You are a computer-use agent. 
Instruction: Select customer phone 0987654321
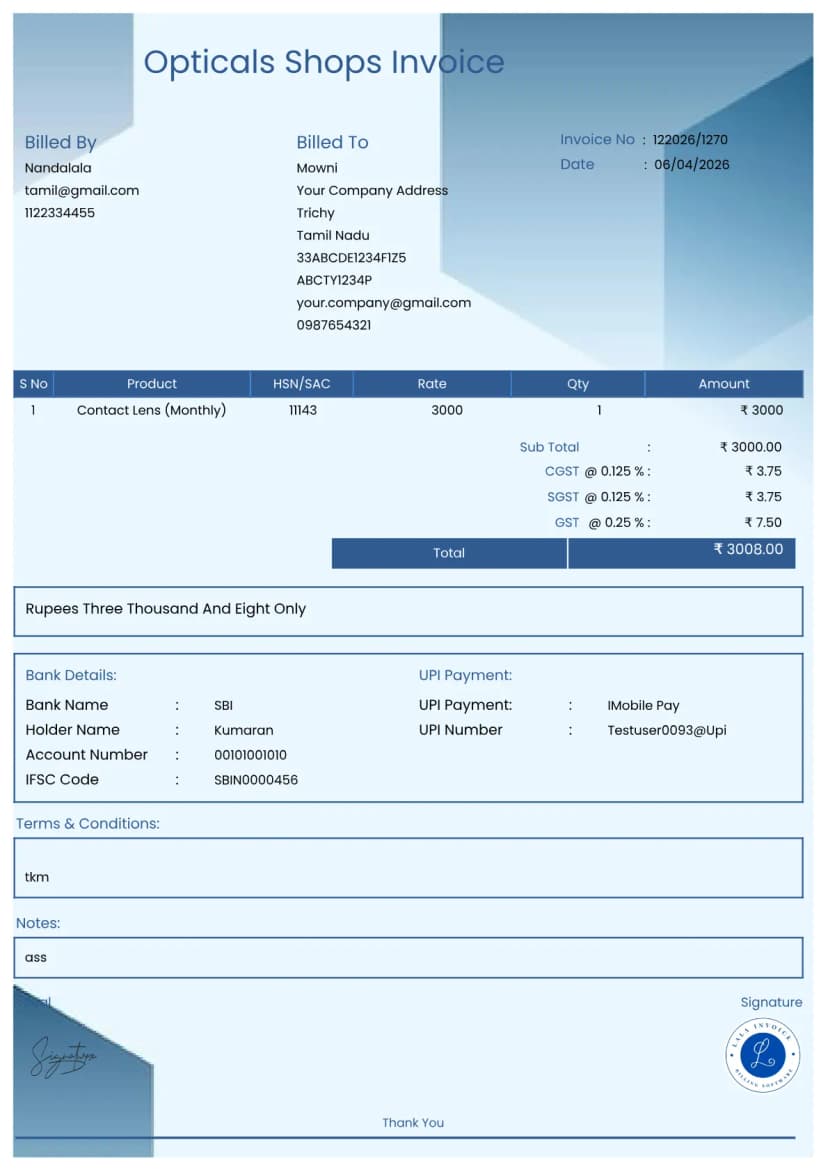click(333, 325)
